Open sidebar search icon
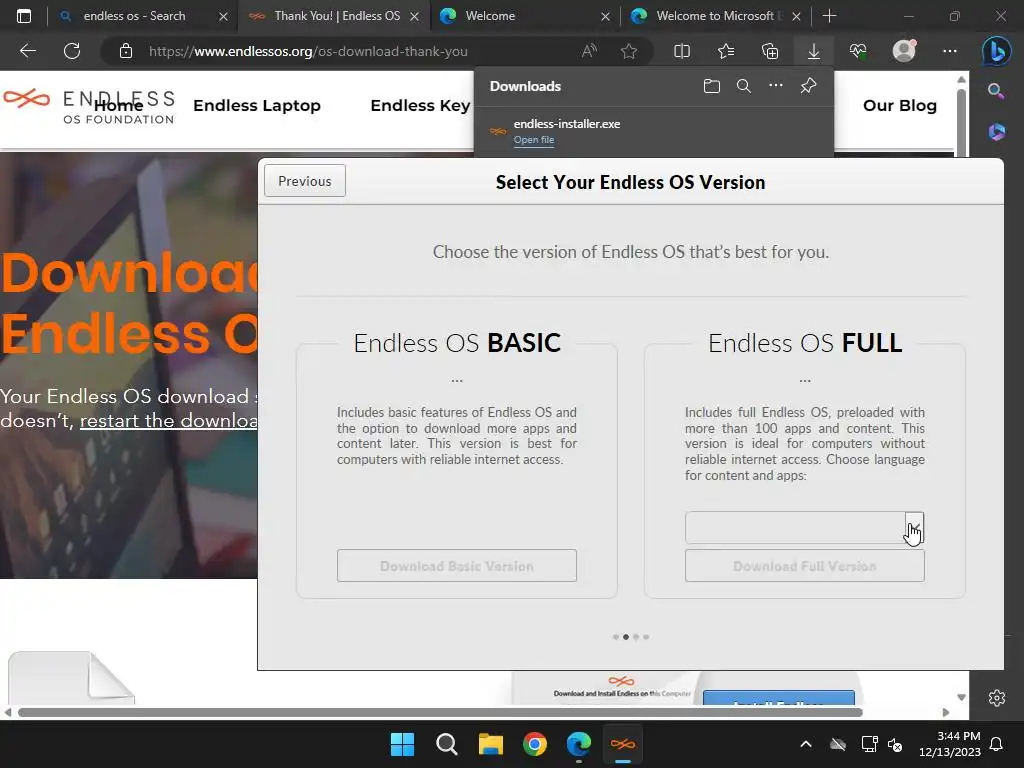 click(x=996, y=91)
